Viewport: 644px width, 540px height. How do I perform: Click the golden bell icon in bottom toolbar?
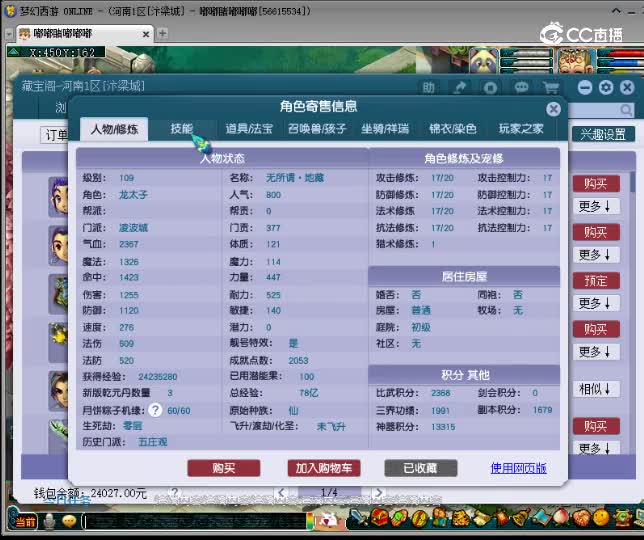522,518
